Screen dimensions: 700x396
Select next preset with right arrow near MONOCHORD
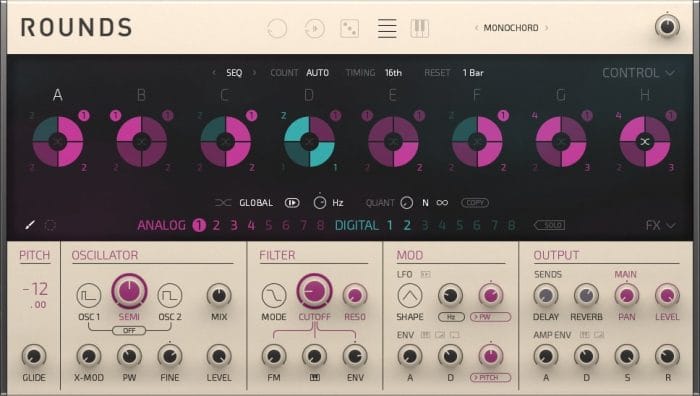[x=546, y=28]
